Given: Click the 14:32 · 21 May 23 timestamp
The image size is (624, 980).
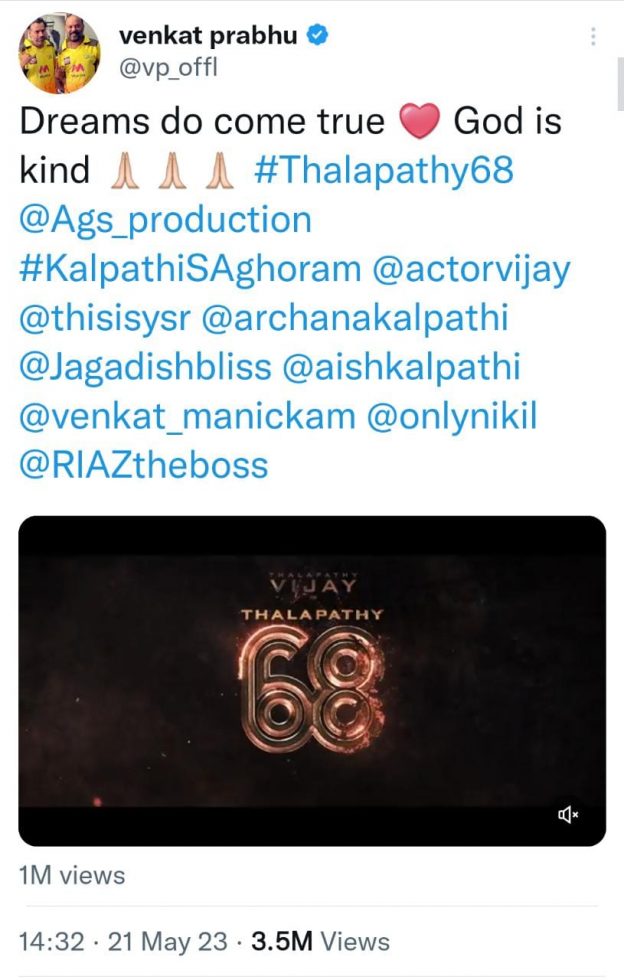Looking at the screenshot, I should click(x=123, y=941).
